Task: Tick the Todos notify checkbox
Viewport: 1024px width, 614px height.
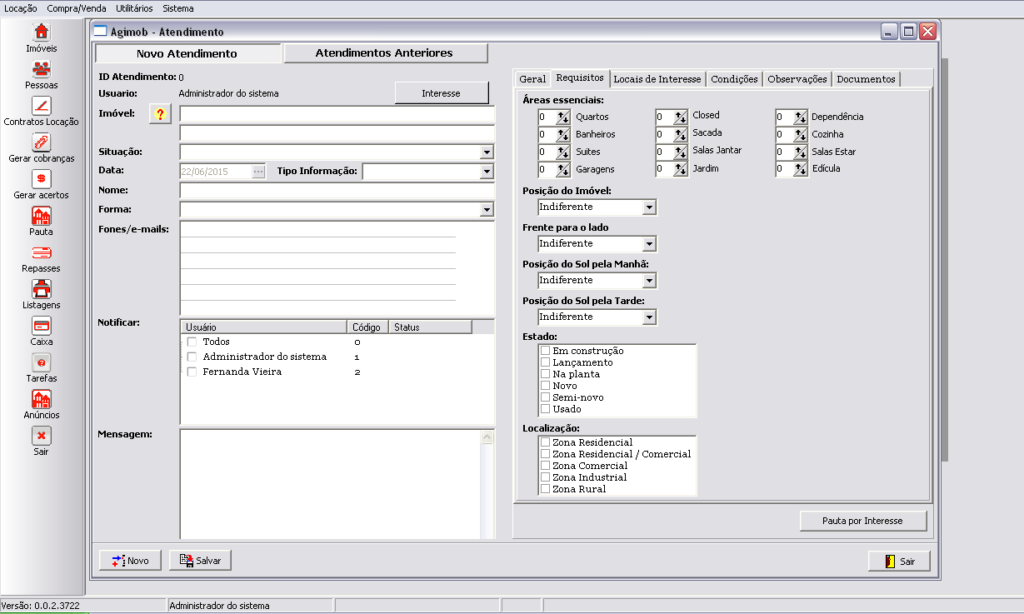Action: 191,342
